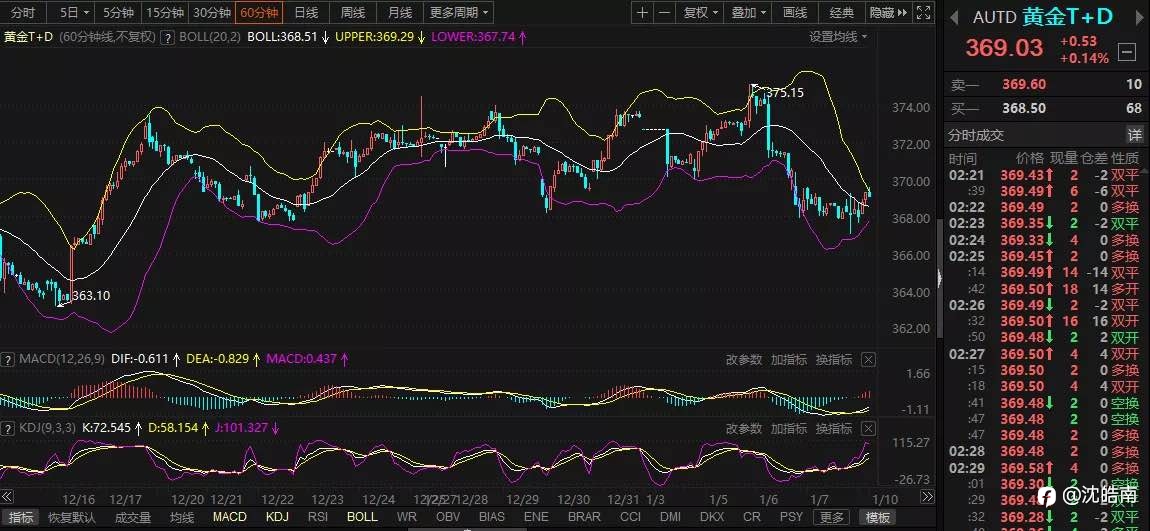Click the 363.10 low price label
The width and height of the screenshot is (1150, 531).
90,296
